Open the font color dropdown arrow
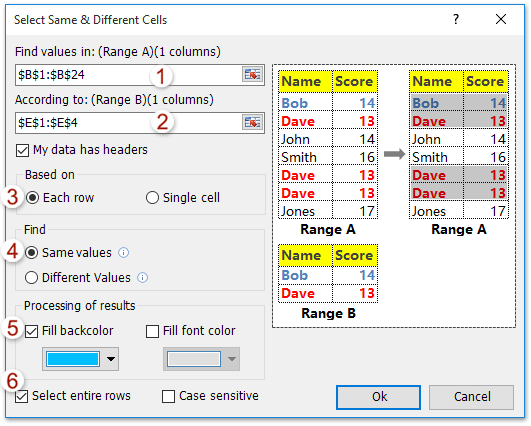Viewport: 531px width, 426px height. pyautogui.click(x=232, y=359)
